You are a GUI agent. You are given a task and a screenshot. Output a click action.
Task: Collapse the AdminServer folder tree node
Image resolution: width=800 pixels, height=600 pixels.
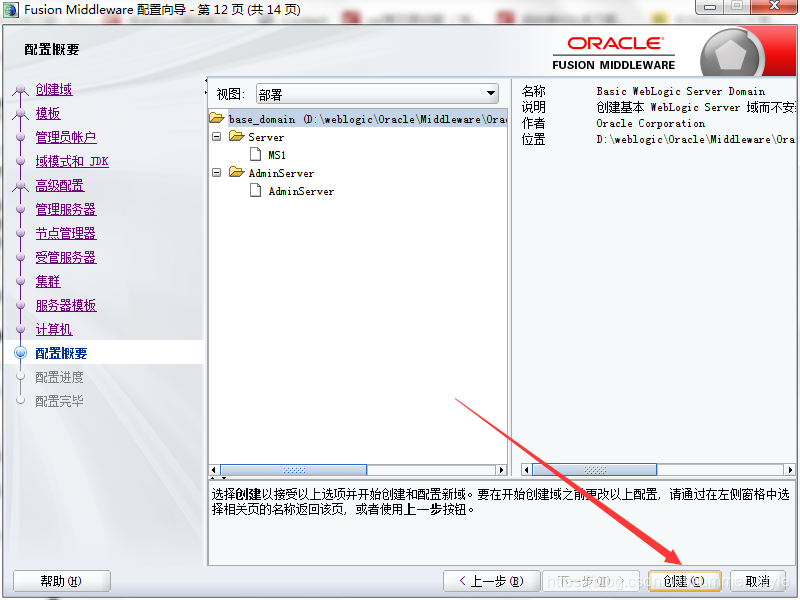(217, 172)
